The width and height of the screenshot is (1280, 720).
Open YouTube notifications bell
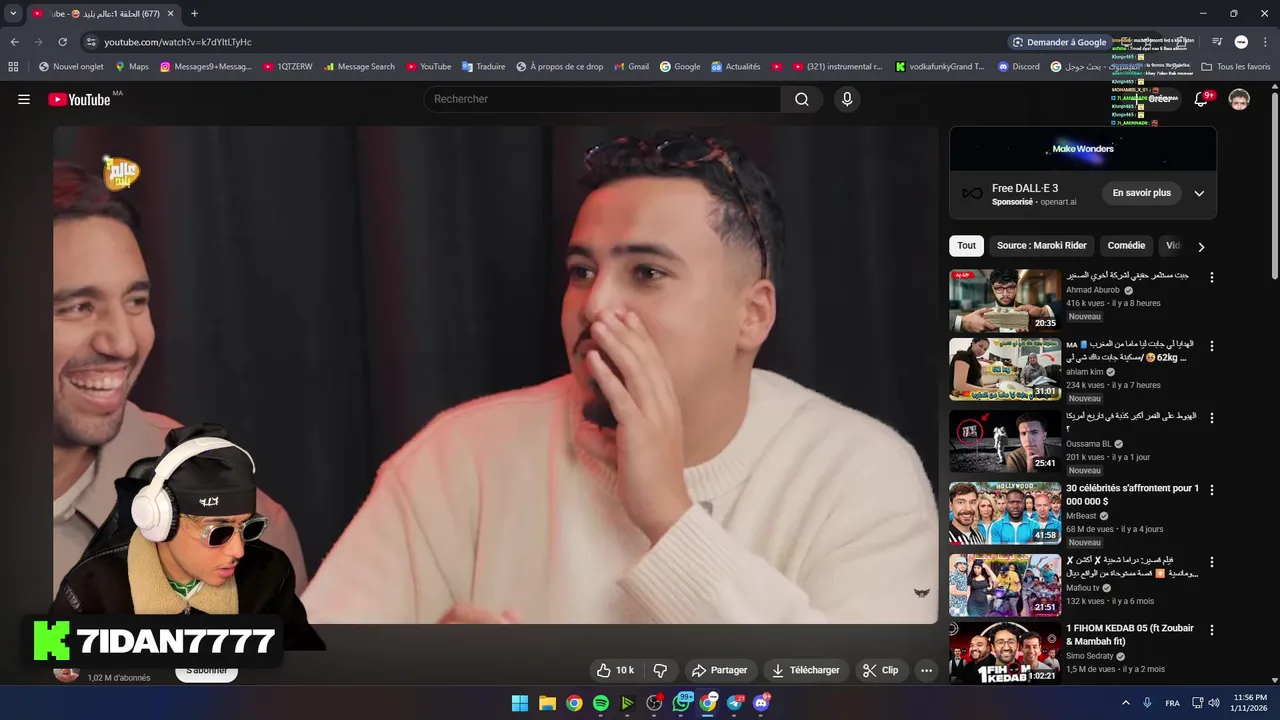(1201, 99)
